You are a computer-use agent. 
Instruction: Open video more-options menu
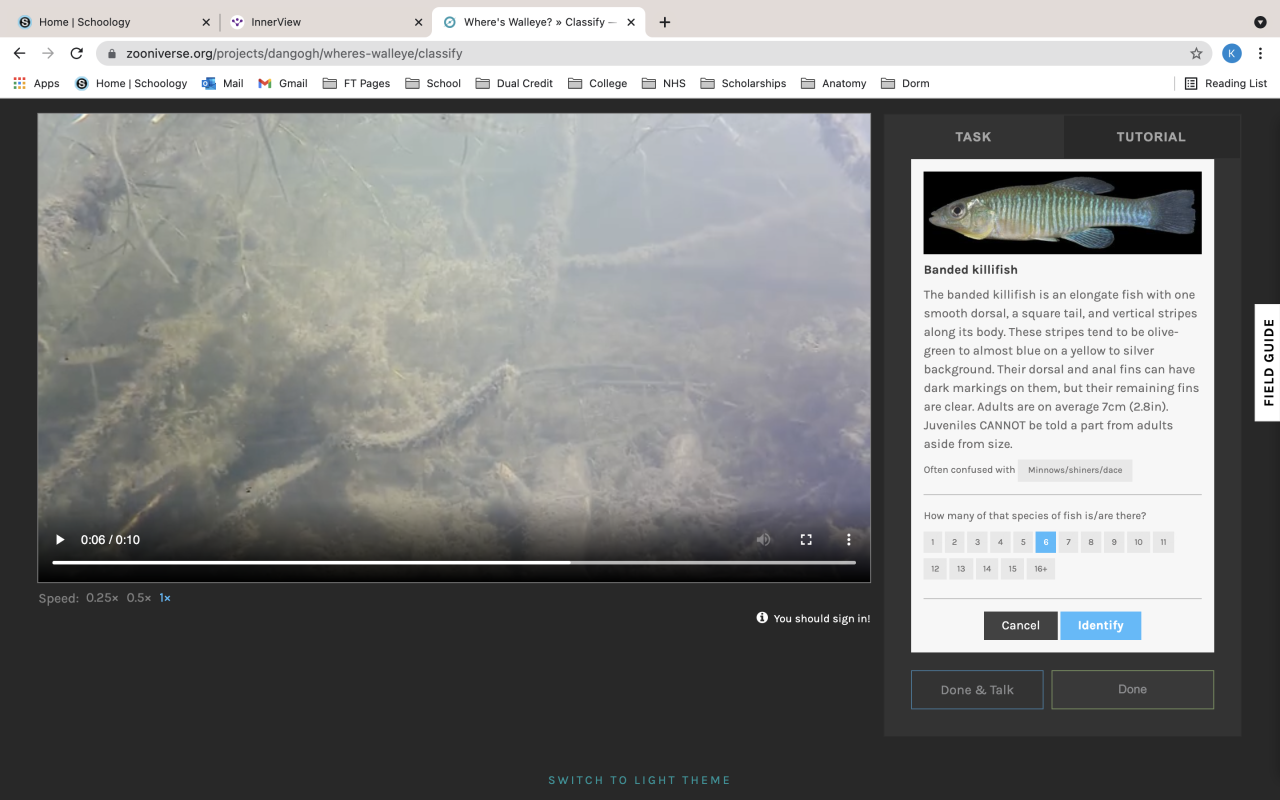tap(849, 540)
